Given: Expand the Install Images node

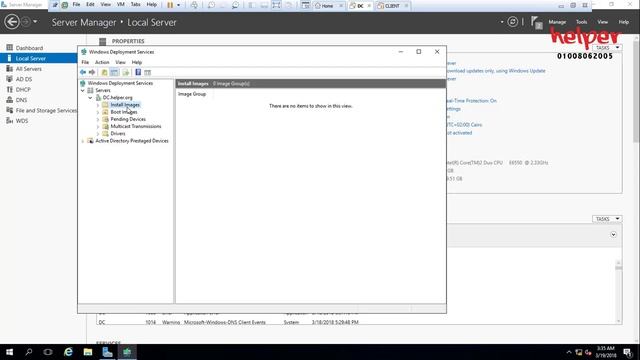Looking at the screenshot, I should 98,105.
